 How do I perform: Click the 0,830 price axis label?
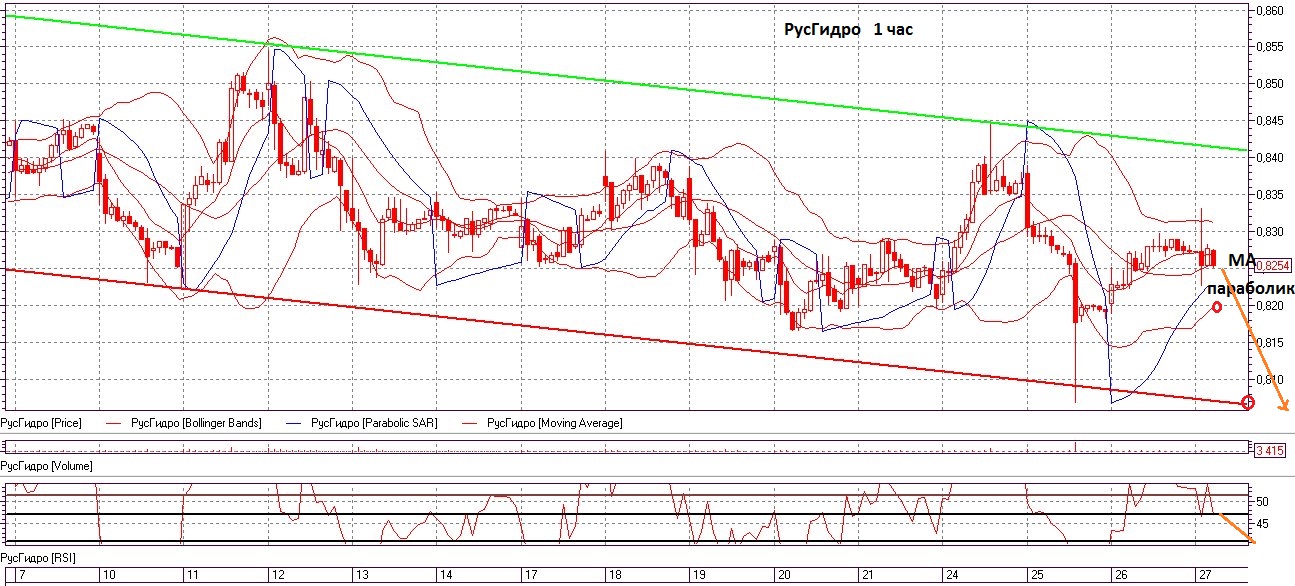tap(1270, 232)
